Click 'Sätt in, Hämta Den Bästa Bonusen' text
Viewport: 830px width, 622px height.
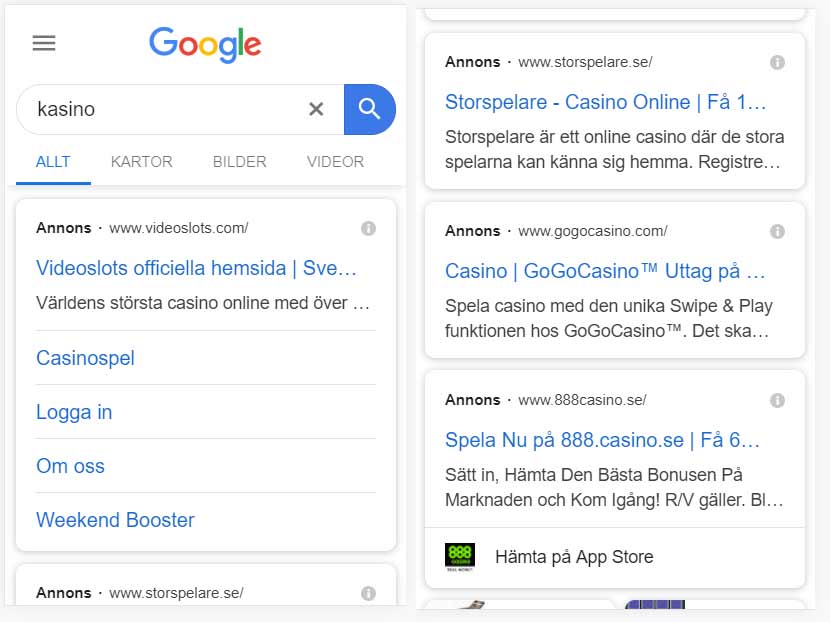point(615,487)
